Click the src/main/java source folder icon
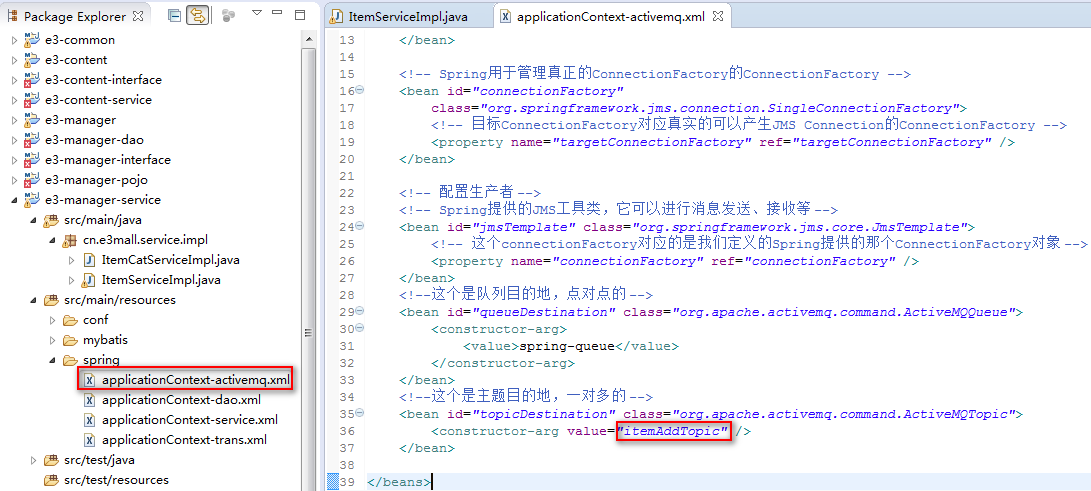The width and height of the screenshot is (1091, 491). (51, 220)
